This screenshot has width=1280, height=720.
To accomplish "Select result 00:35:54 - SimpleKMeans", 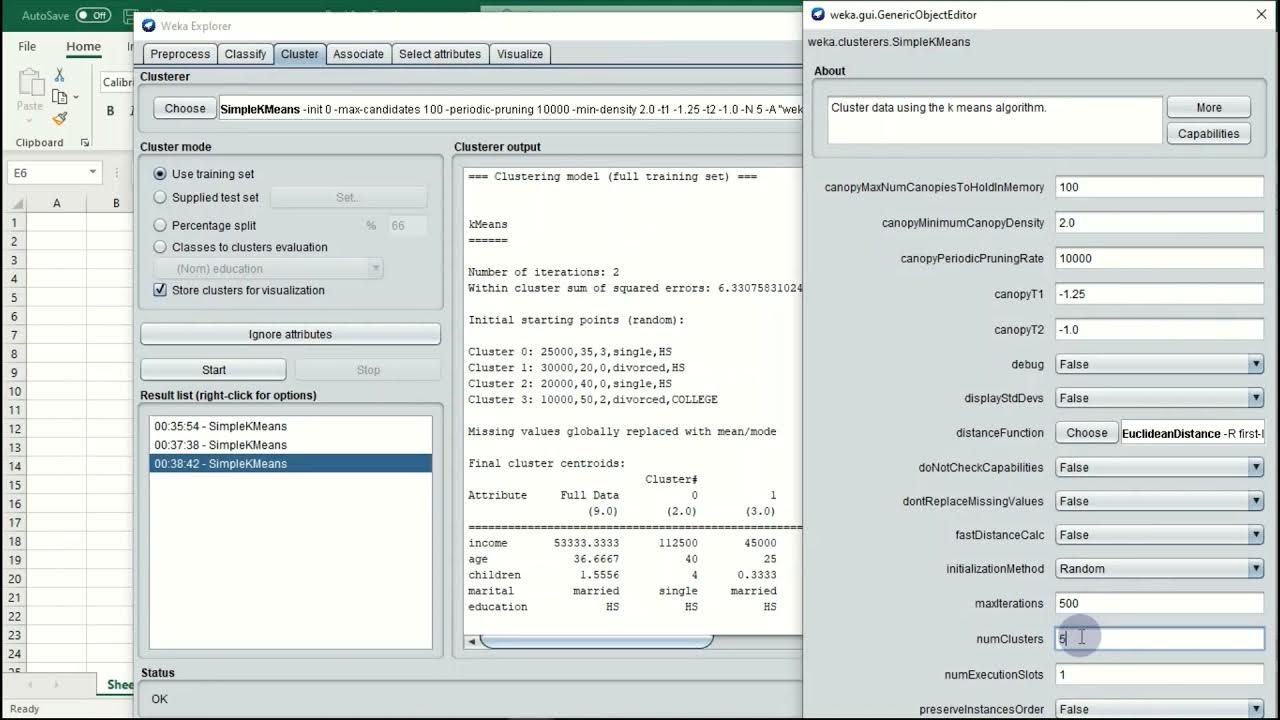I will pos(290,426).
